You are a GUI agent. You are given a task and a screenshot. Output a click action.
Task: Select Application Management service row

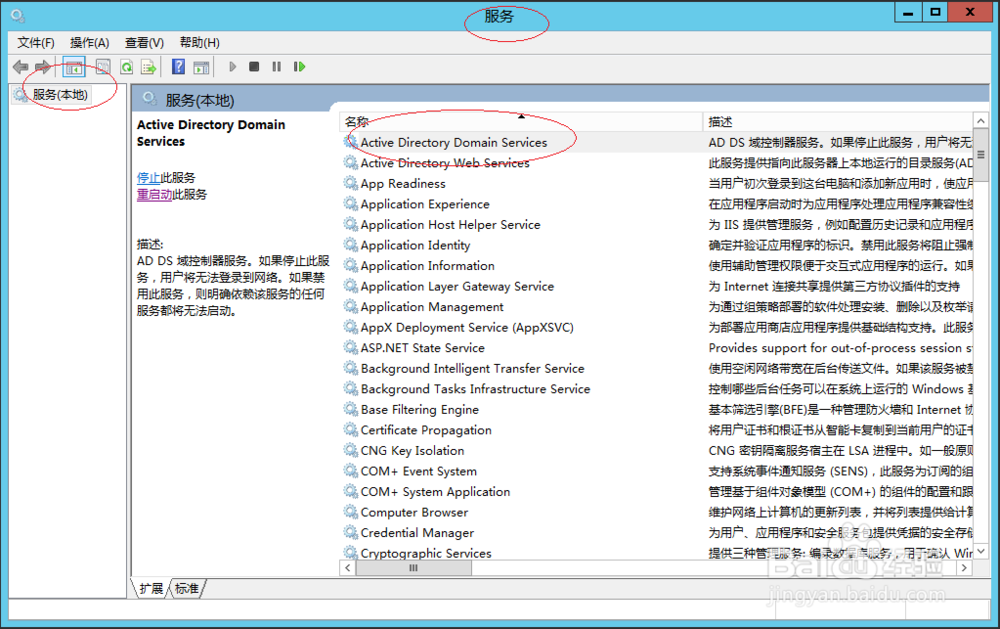coord(657,306)
